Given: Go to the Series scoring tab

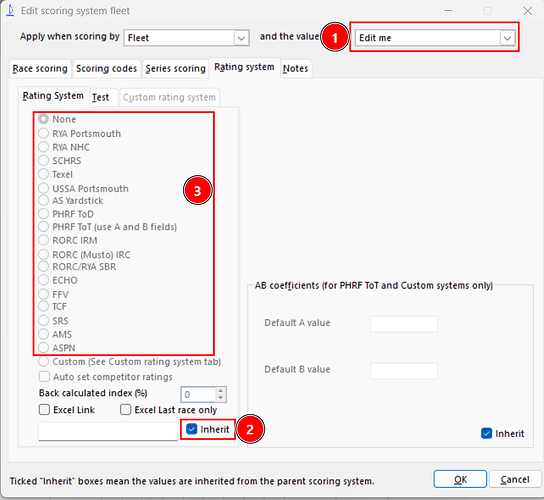Looking at the screenshot, I should (176, 69).
